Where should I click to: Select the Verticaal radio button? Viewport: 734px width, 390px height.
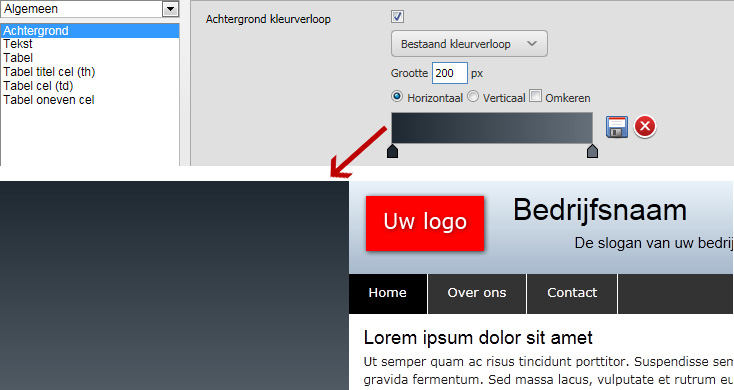pyautogui.click(x=473, y=96)
